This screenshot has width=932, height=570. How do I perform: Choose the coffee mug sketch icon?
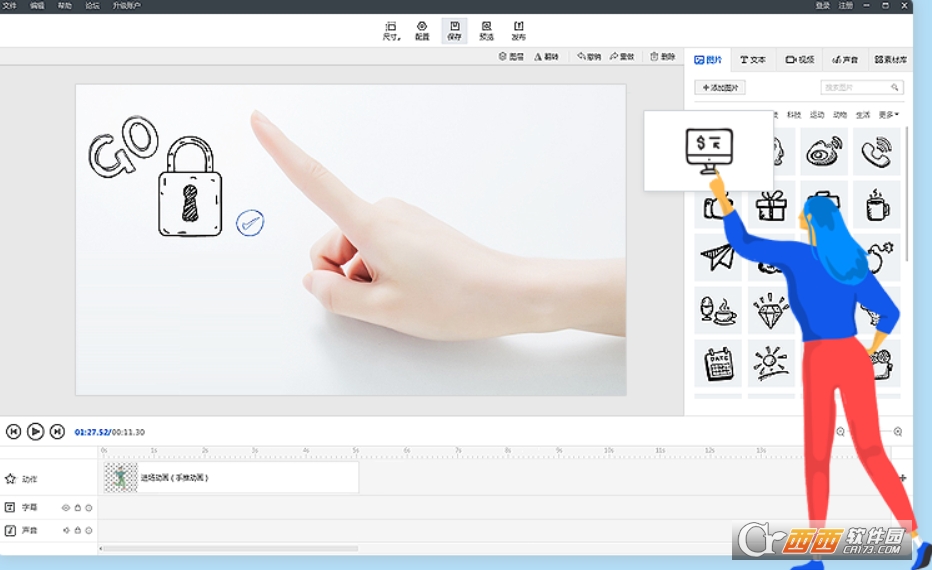point(877,205)
